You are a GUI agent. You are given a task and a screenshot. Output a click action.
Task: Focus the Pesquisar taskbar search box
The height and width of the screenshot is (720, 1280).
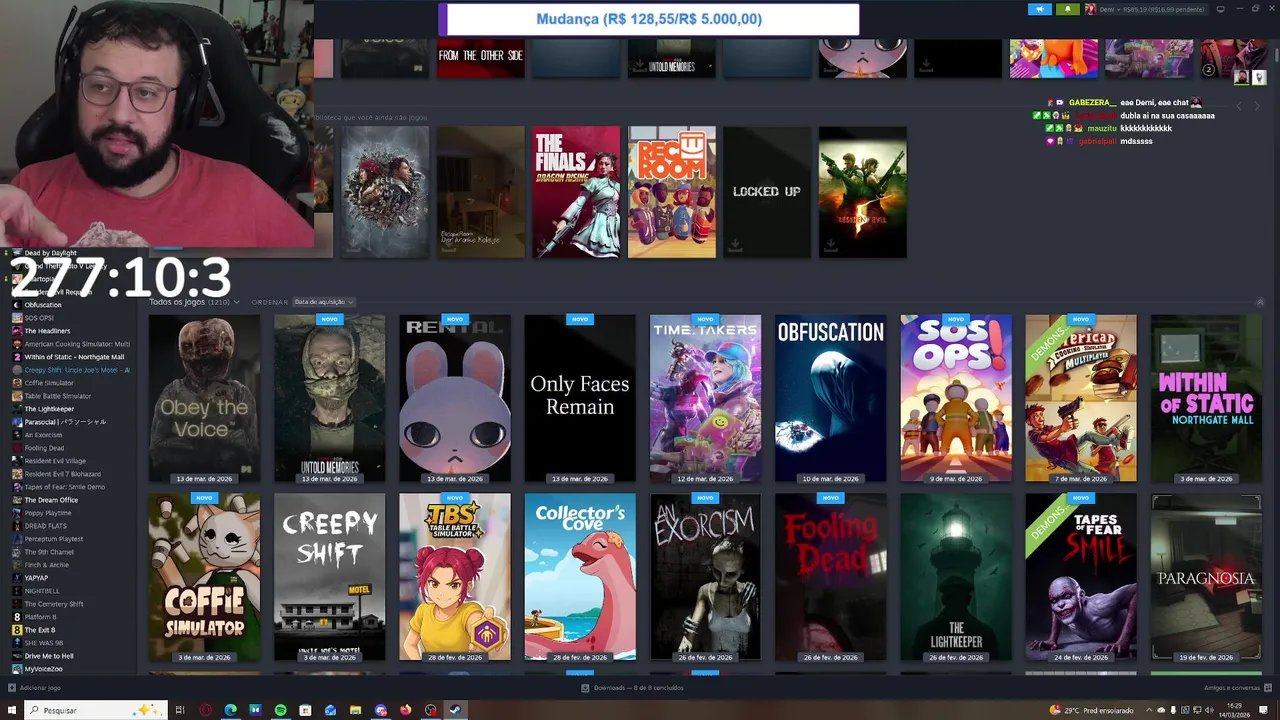(x=94, y=710)
